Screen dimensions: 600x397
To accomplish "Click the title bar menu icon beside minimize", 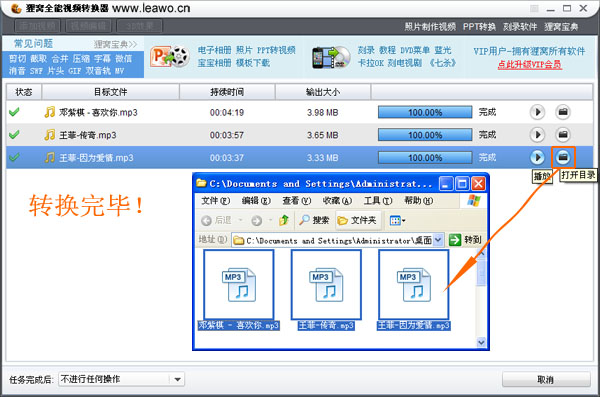I will pyautogui.click(x=534, y=8).
